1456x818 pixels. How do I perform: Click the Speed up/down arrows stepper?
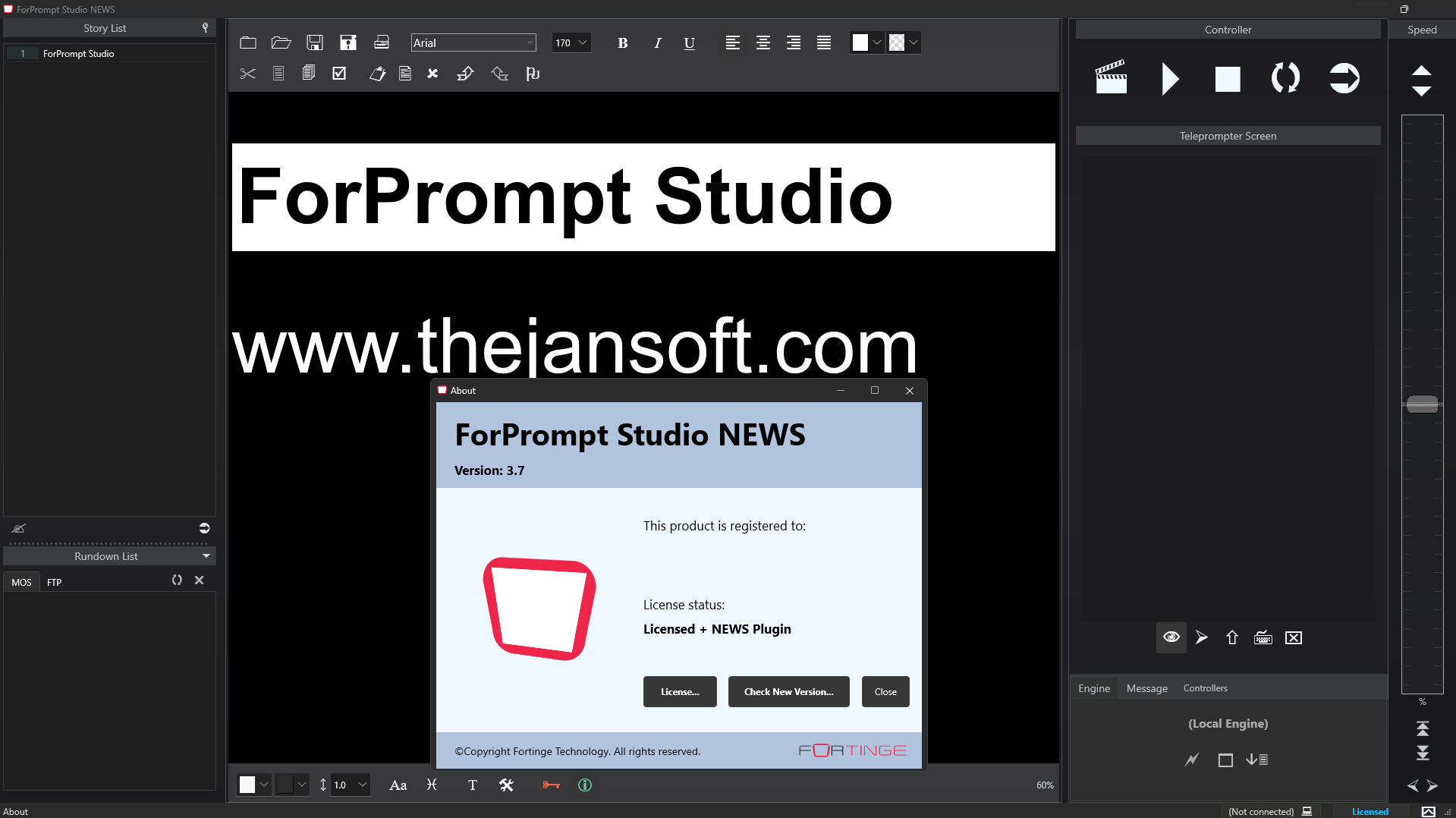[x=1421, y=80]
